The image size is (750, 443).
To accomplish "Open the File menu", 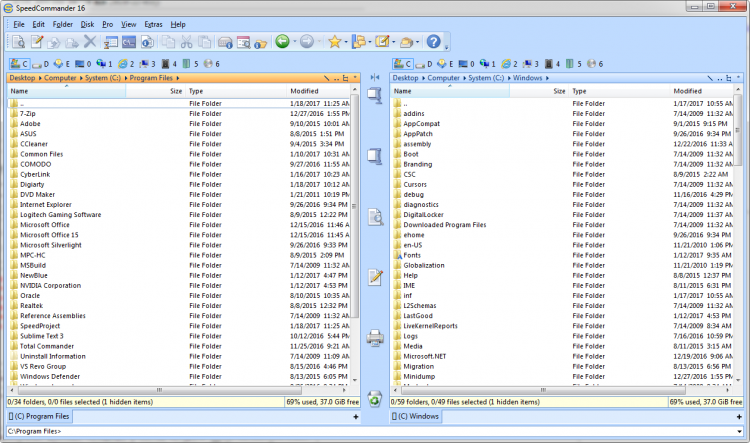I will (19, 24).
